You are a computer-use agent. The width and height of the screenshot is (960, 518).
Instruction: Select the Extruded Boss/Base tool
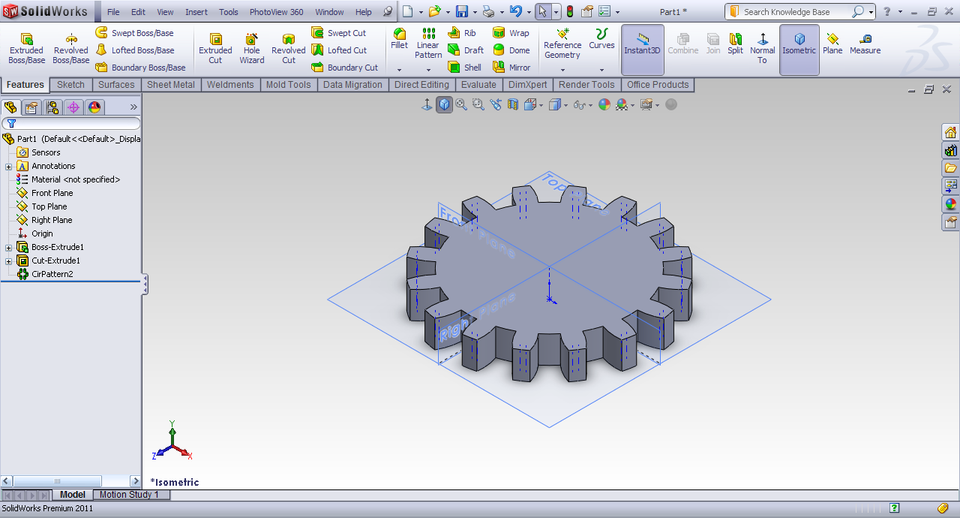click(x=26, y=47)
